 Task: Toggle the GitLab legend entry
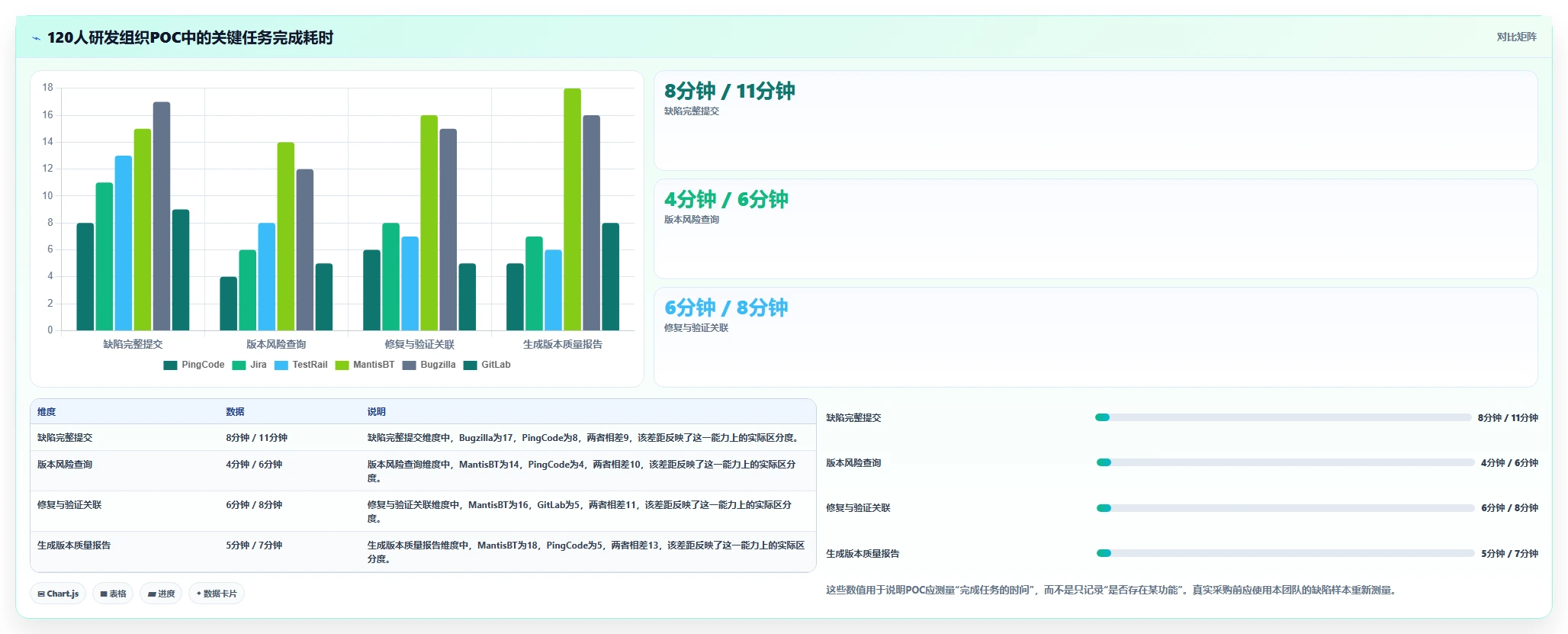tap(487, 365)
